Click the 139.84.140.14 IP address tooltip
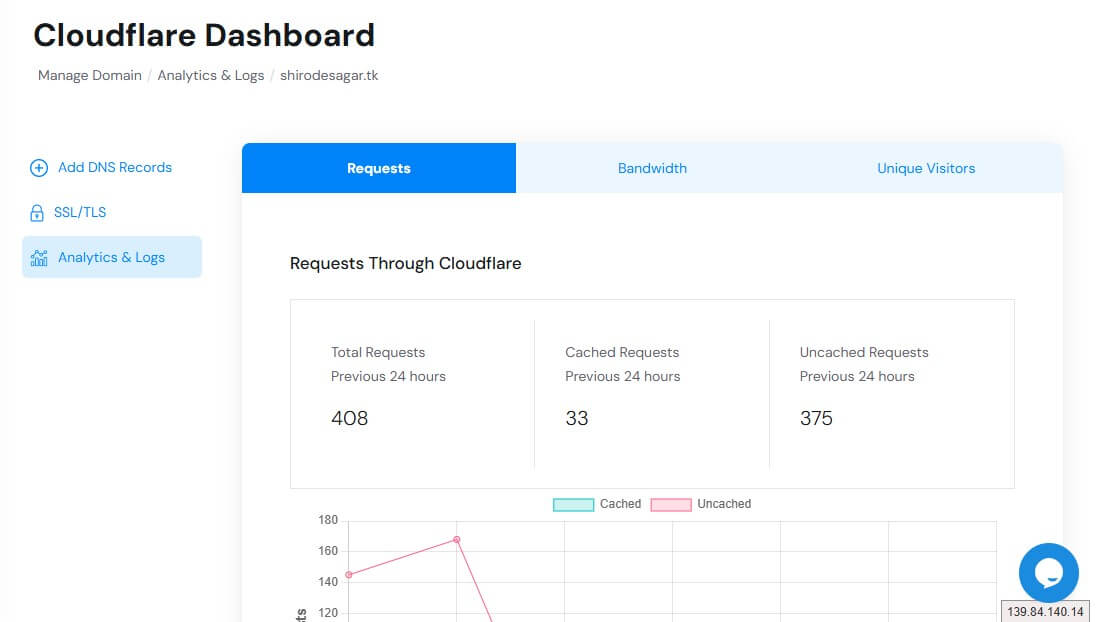The width and height of the screenshot is (1100, 622). coord(1045,611)
